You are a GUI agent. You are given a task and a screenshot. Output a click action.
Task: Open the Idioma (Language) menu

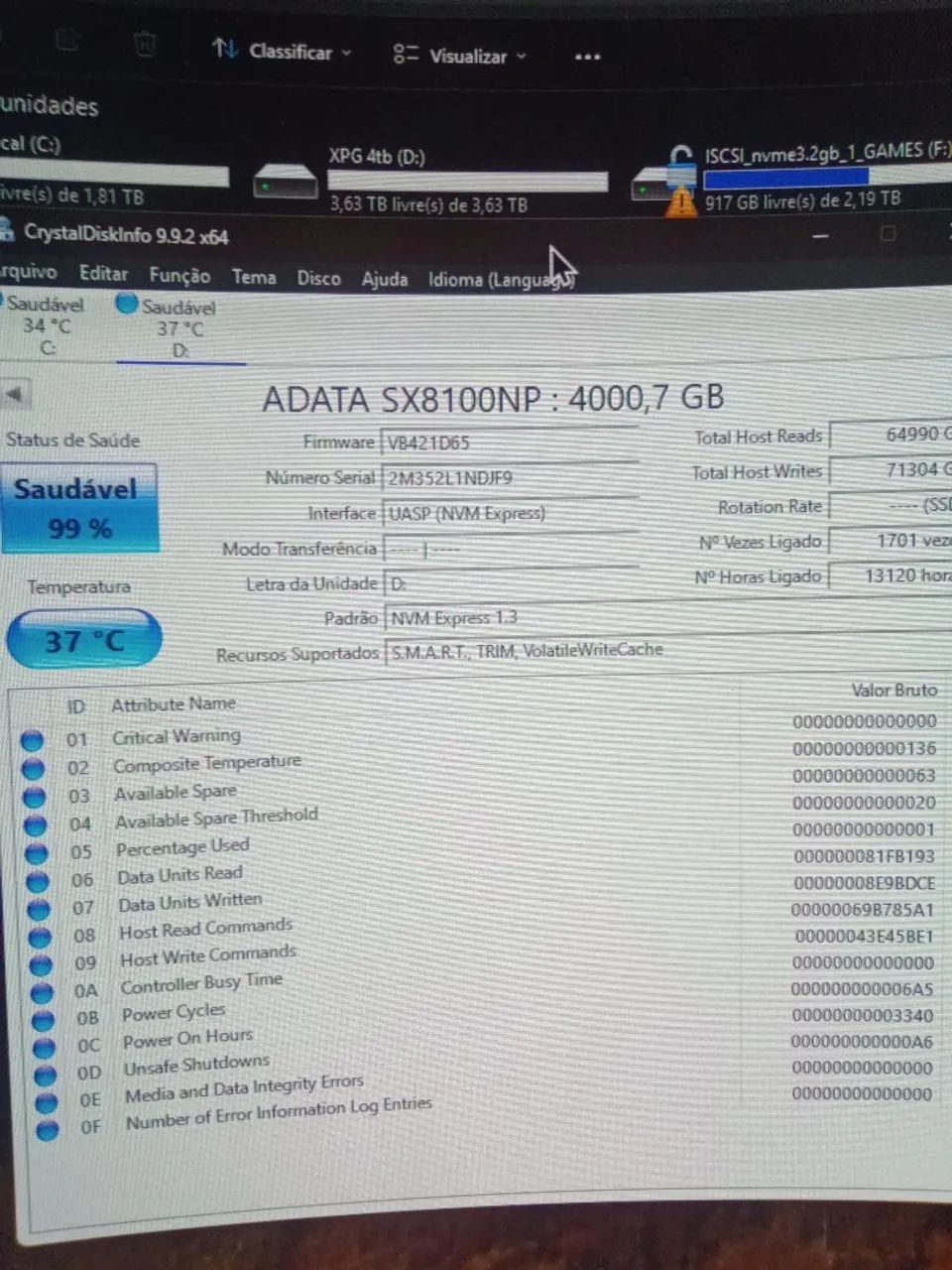pos(501,280)
